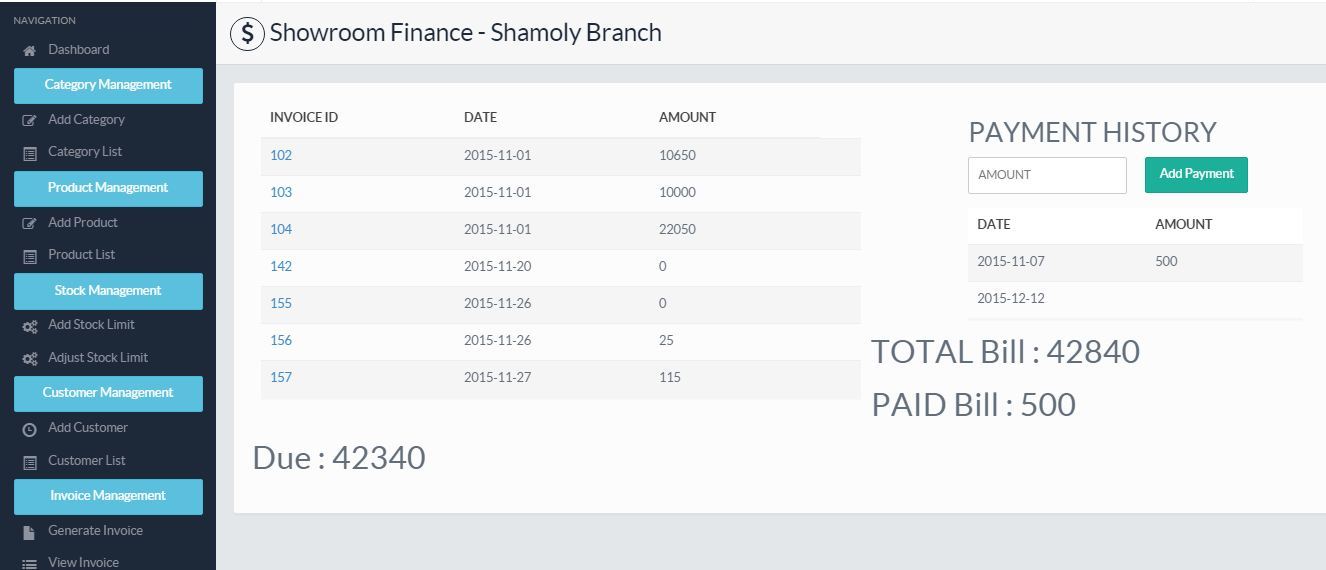Open invoice 104 link
Screen dimensions: 1326x570
tap(281, 229)
